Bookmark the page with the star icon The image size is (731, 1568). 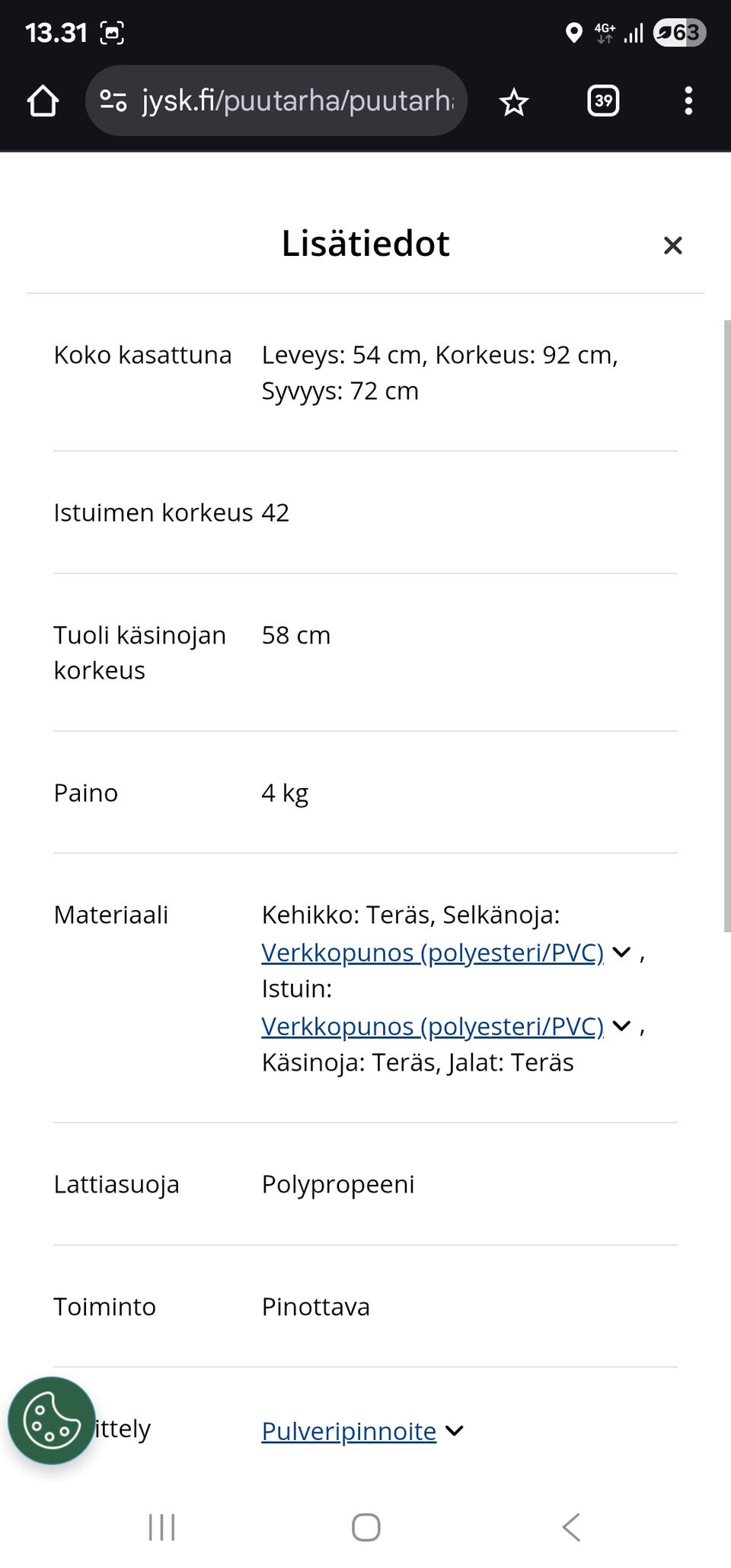click(x=514, y=100)
